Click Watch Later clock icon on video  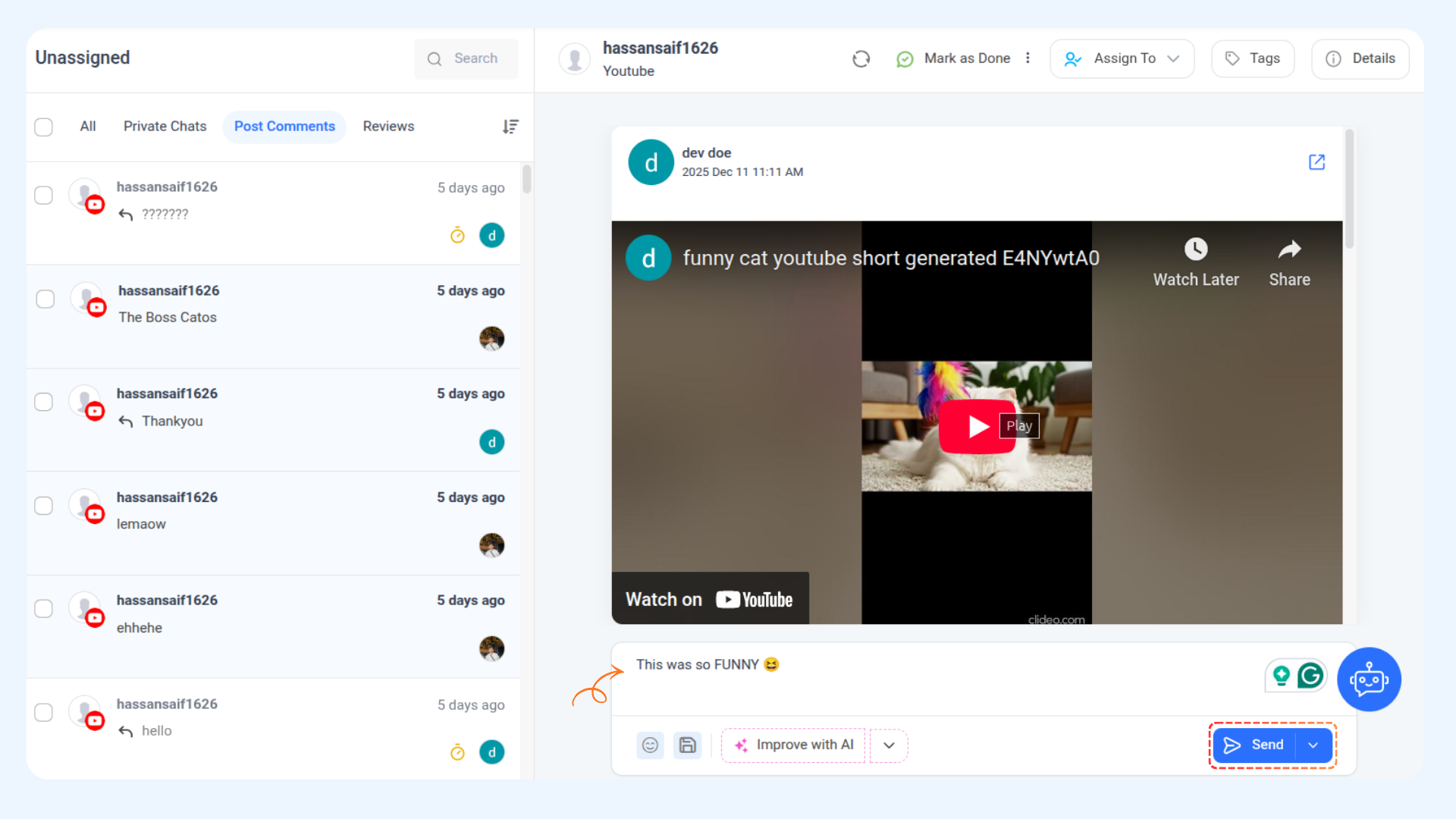pyautogui.click(x=1195, y=249)
